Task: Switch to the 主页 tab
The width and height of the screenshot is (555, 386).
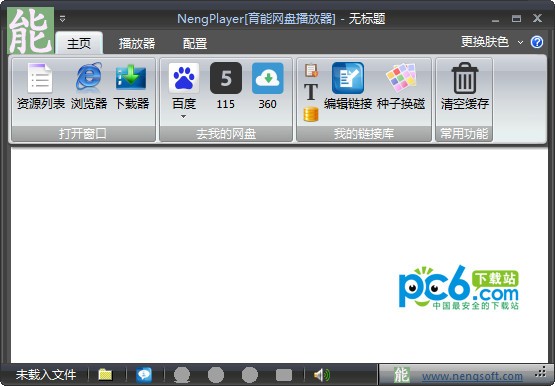Action: point(79,43)
